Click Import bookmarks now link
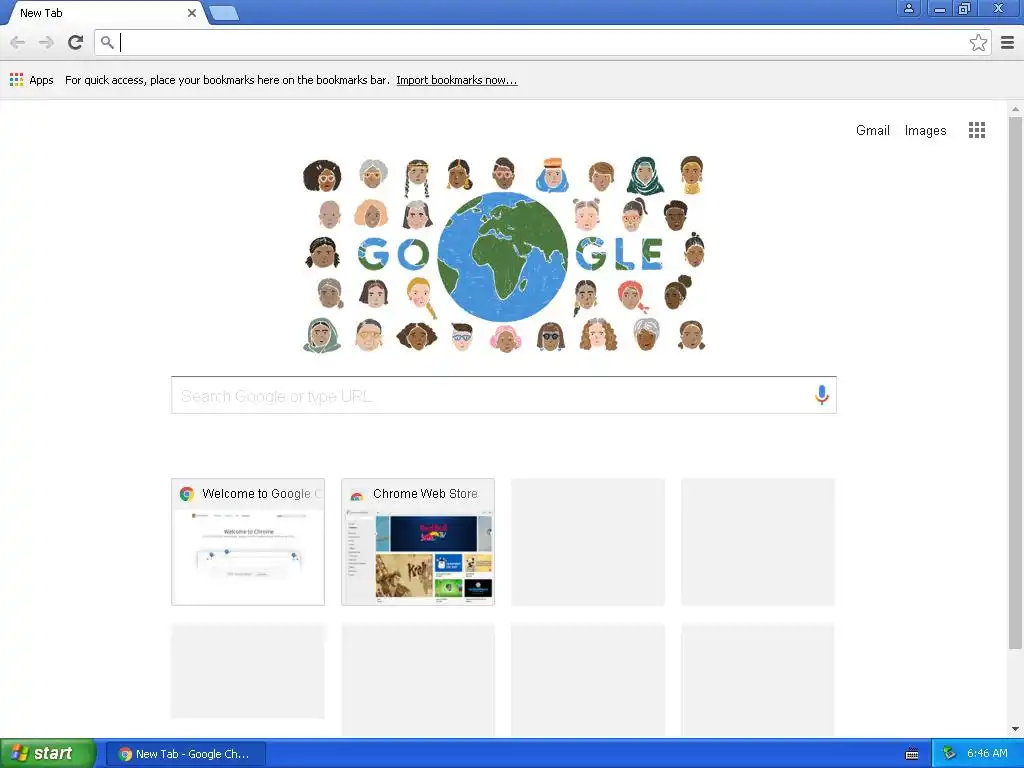The image size is (1024, 768). click(456, 80)
